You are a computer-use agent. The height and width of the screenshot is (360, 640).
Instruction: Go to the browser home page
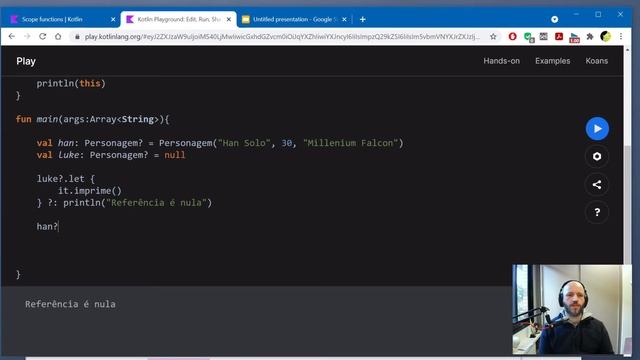point(58,36)
